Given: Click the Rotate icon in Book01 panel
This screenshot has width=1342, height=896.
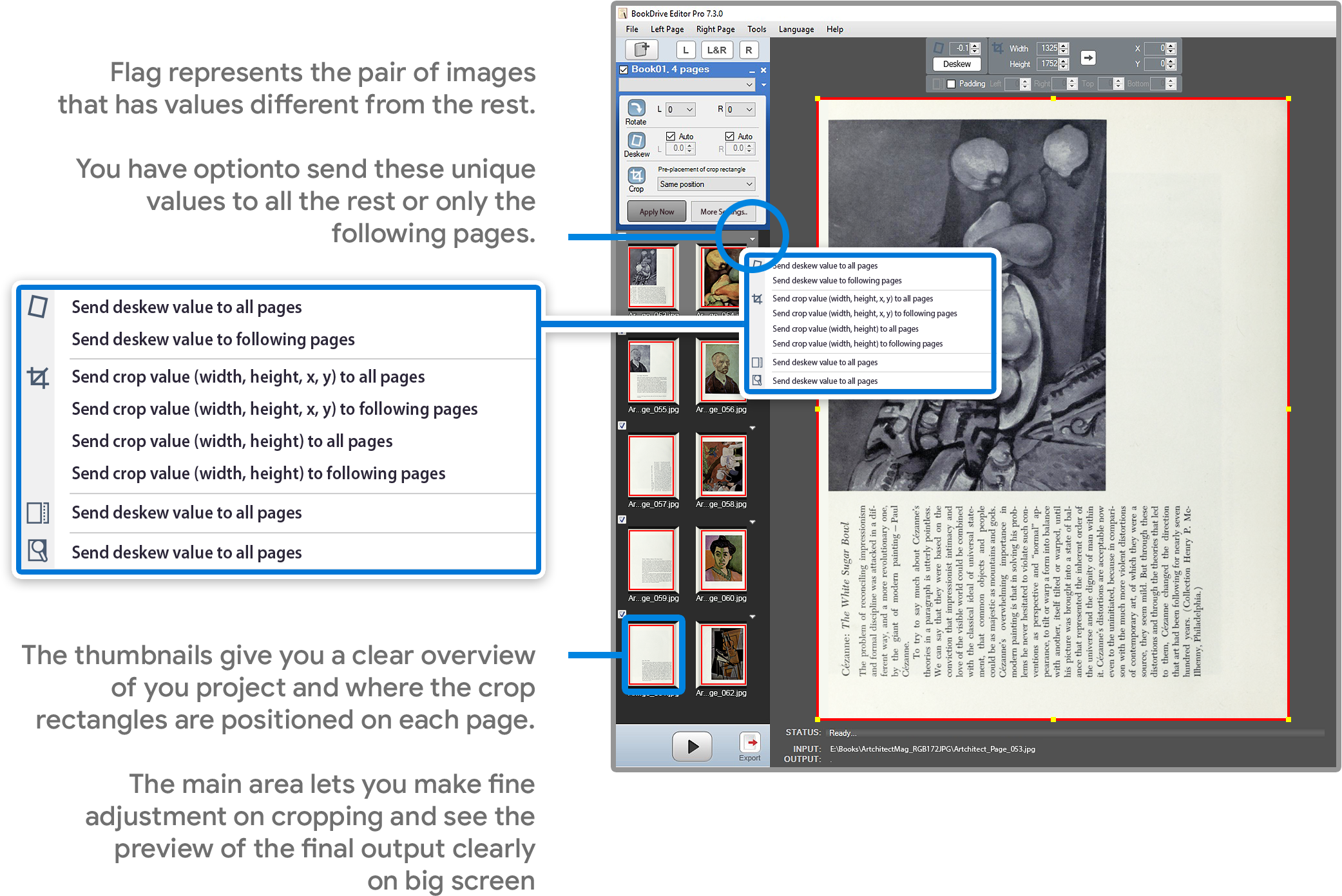Looking at the screenshot, I should point(637,108).
